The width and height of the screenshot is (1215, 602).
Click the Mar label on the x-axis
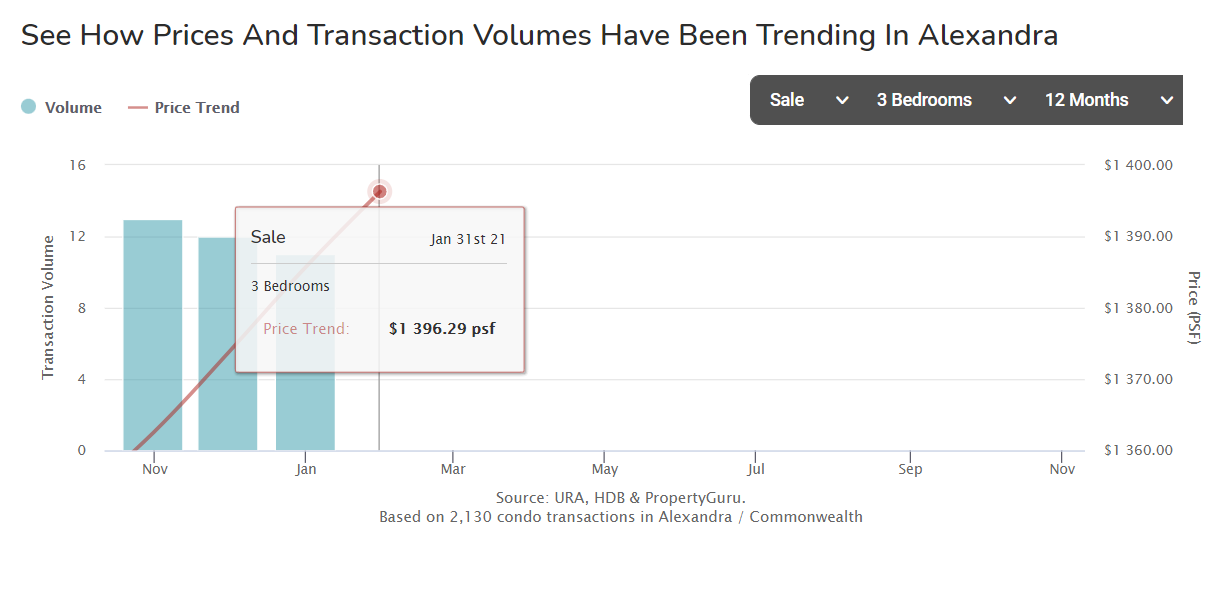point(453,469)
